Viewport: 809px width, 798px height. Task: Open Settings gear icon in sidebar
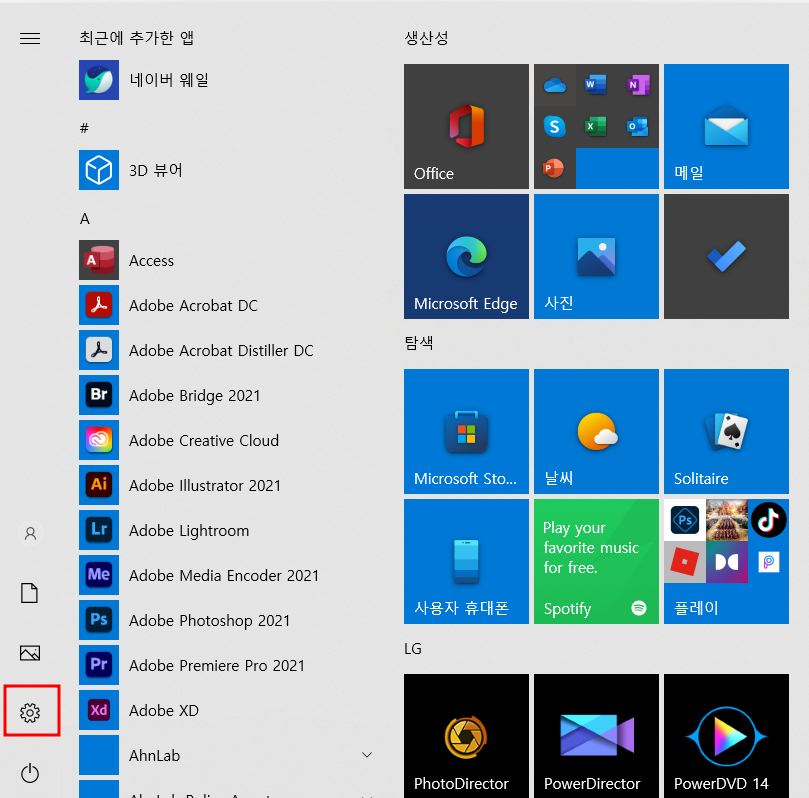click(30, 712)
